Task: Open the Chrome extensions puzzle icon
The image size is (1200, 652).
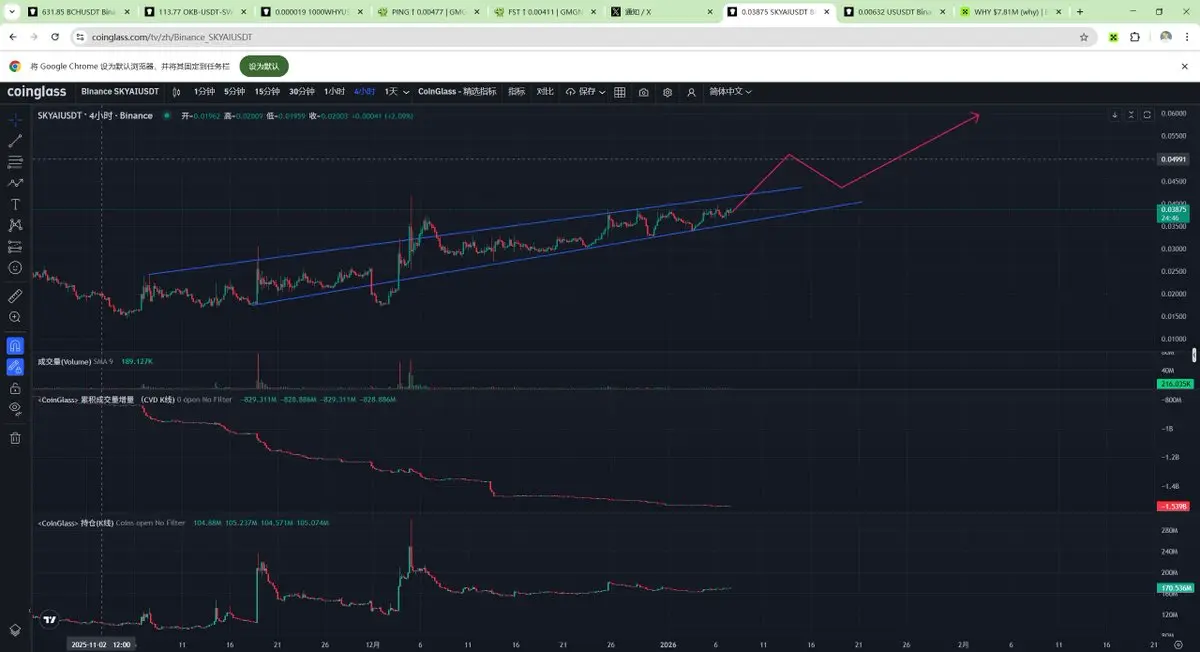Action: tap(1135, 37)
